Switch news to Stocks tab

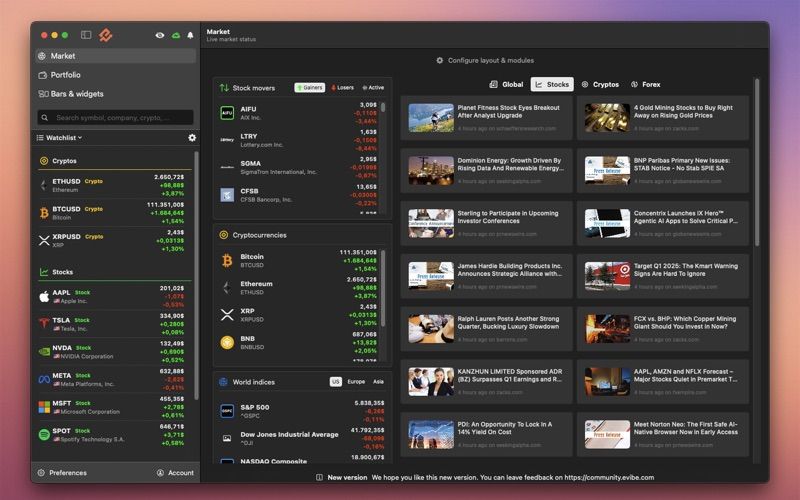[552, 85]
